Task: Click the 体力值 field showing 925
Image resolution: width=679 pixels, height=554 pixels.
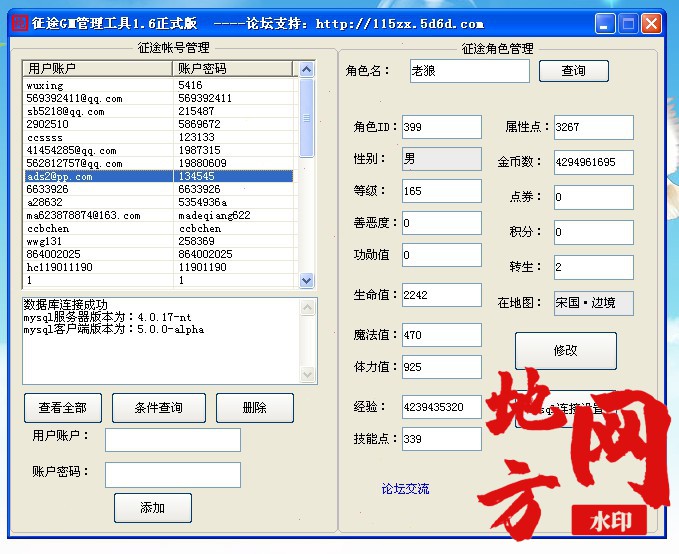Action: click(x=442, y=367)
